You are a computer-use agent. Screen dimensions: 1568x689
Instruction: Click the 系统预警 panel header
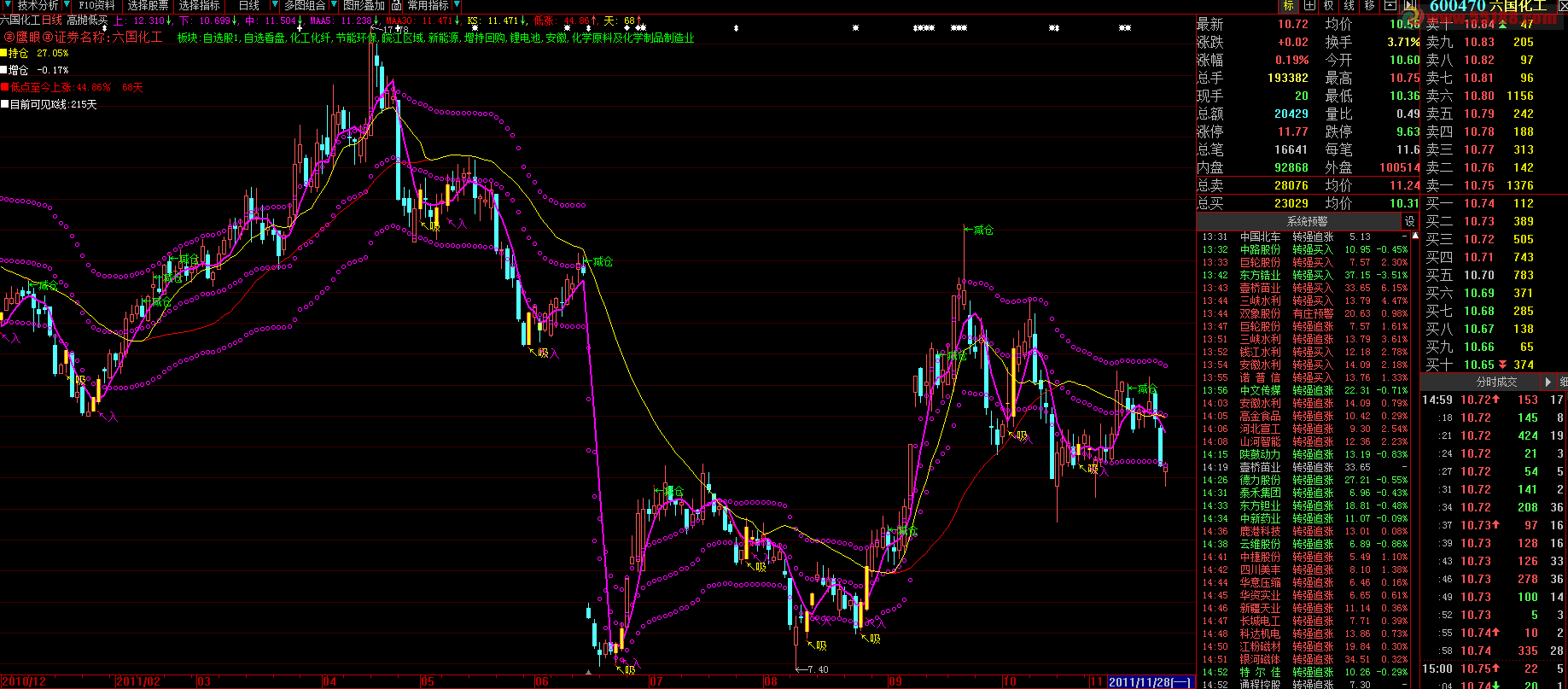coord(1307,221)
